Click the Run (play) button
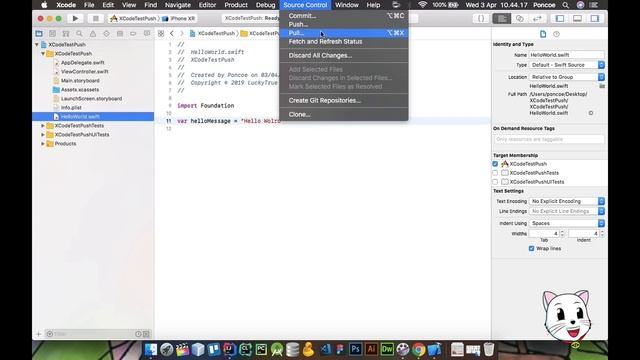This screenshot has height=360, width=640. [75, 18]
